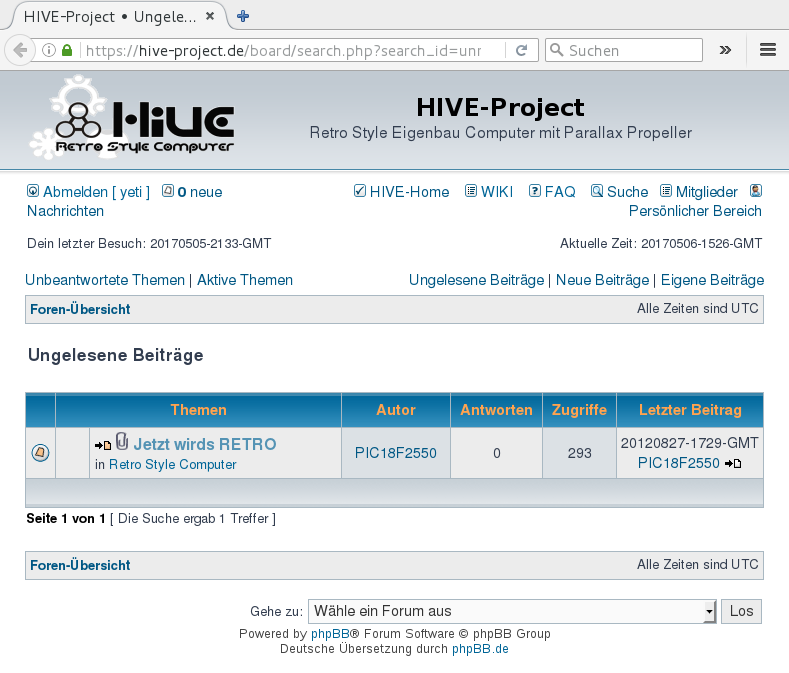Click the Abmelden [ yeti ] logout link
The image size is (789, 673).
pyautogui.click(x=95, y=192)
